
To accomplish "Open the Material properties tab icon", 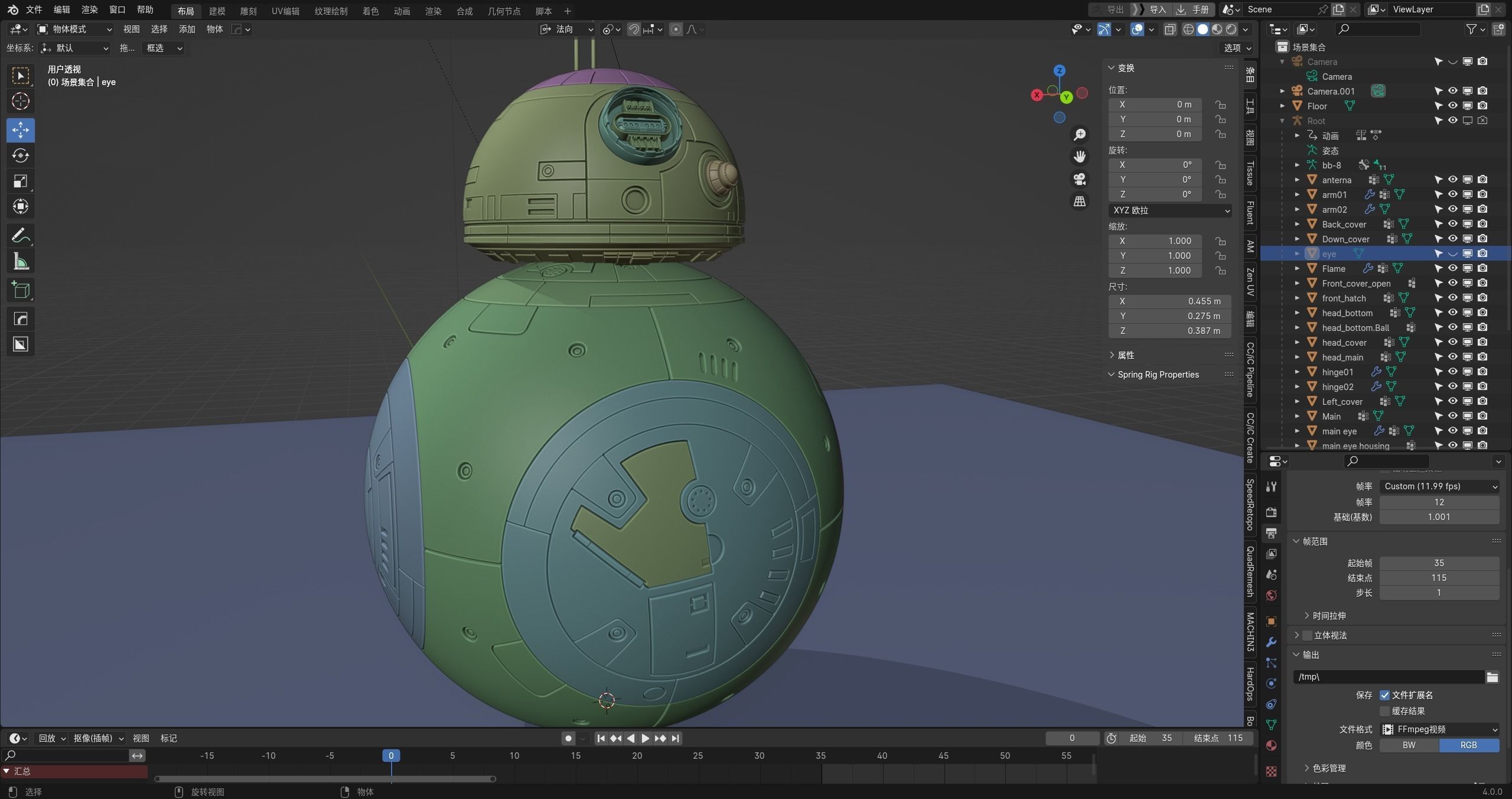I will (1272, 746).
